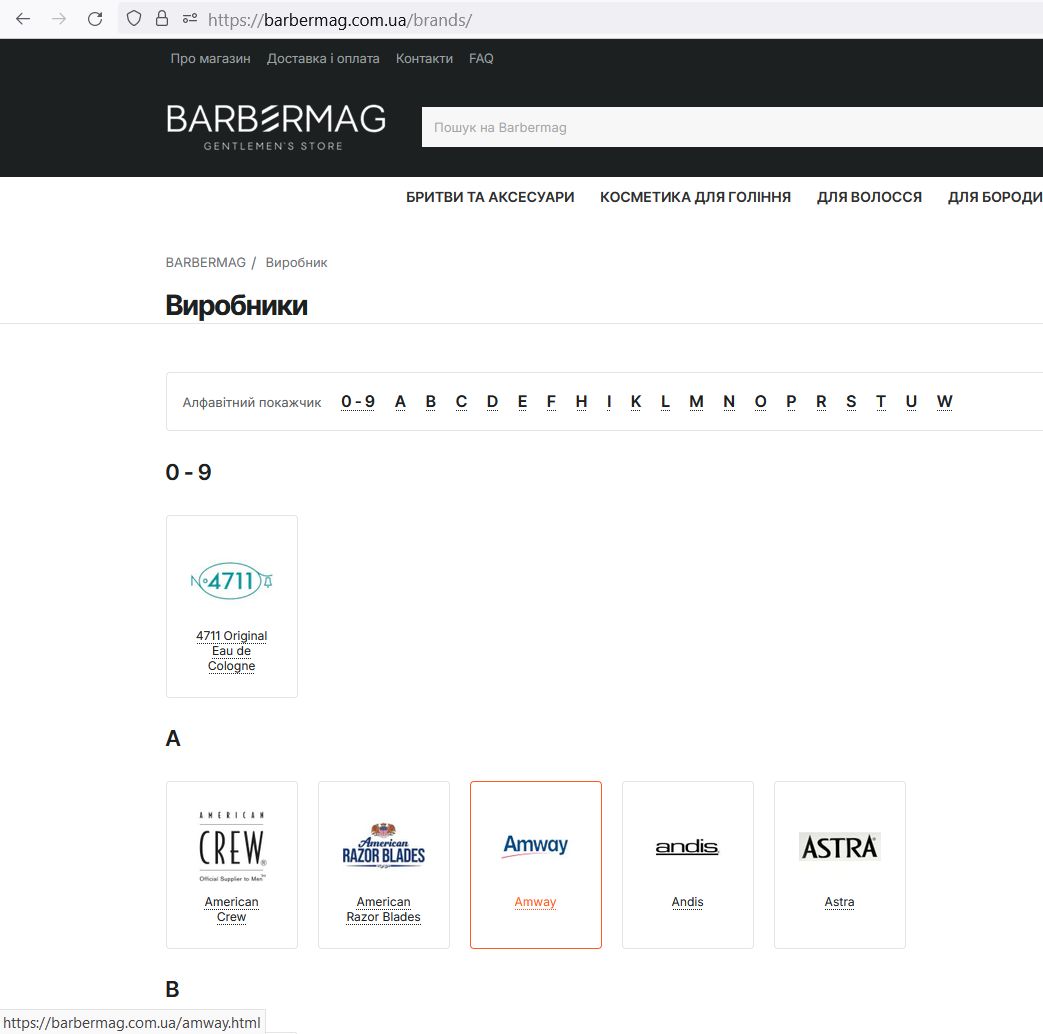Jump to letter U in index
Screen dimensions: 1043x1034
coord(911,401)
